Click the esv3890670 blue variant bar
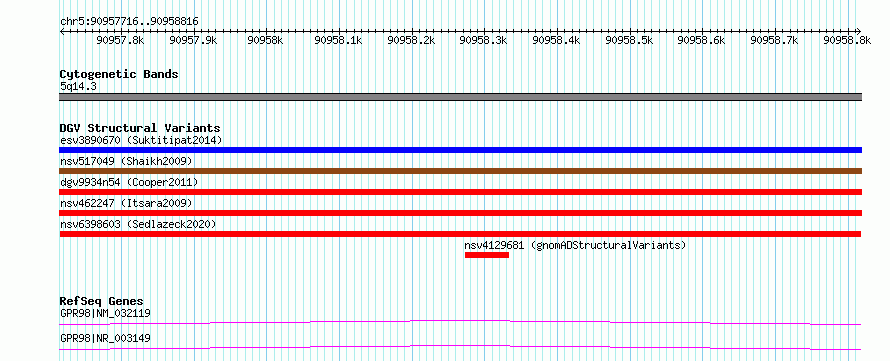This screenshot has width=890, height=361. (x=460, y=150)
